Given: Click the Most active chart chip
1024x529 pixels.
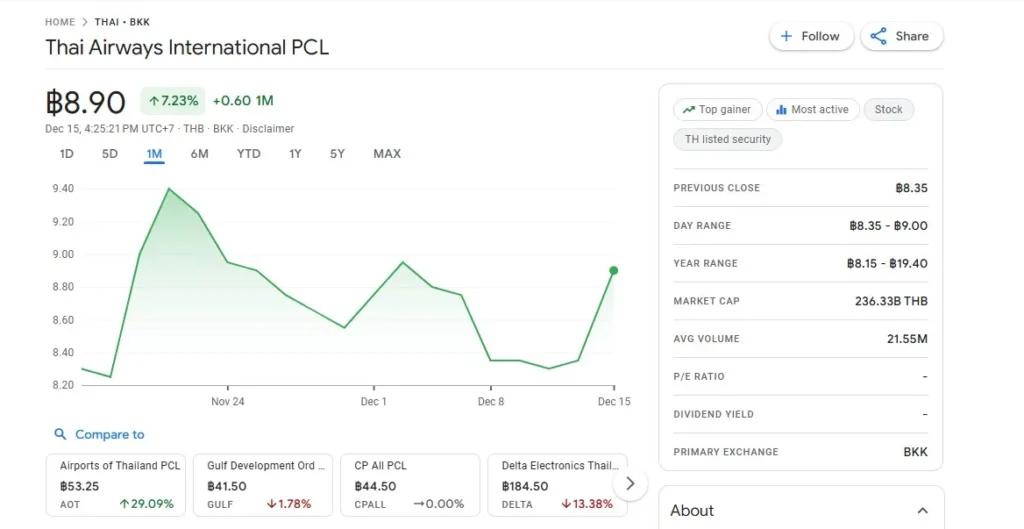Looking at the screenshot, I should pos(812,110).
